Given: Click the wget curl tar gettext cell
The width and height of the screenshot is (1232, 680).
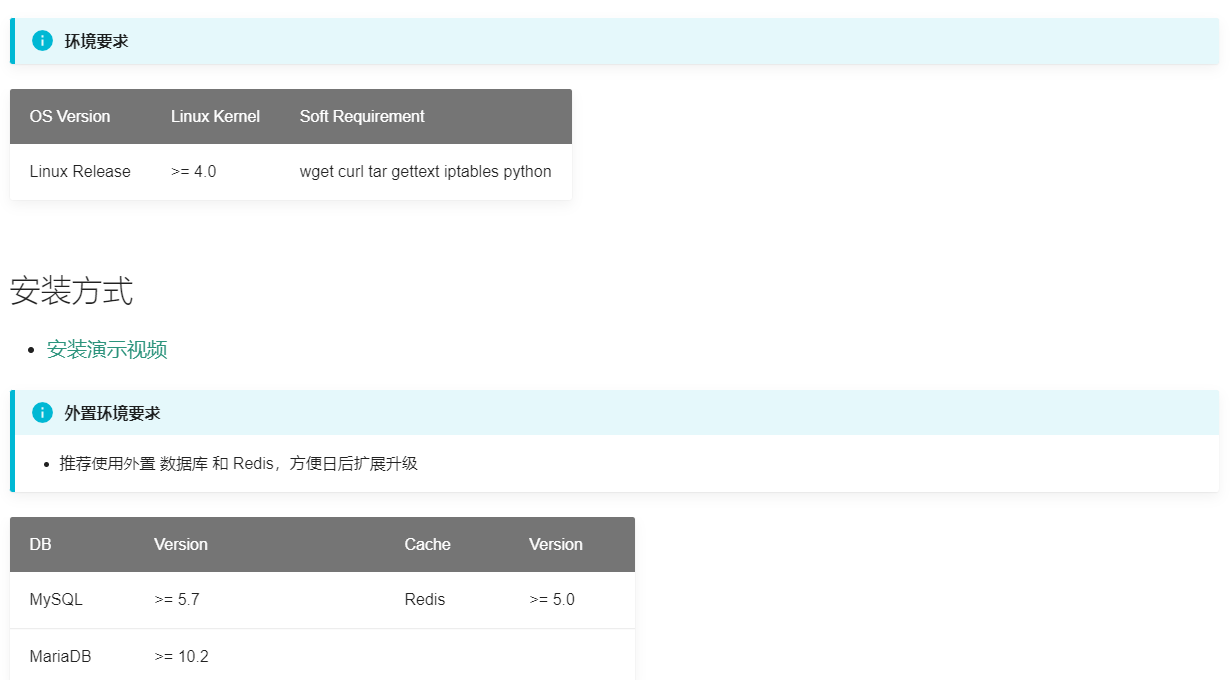Looking at the screenshot, I should pos(426,172).
